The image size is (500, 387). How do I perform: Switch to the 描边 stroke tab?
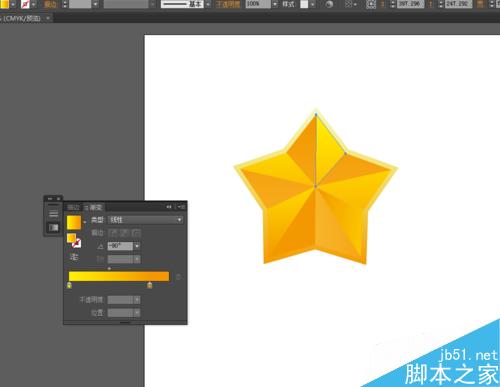(x=73, y=207)
